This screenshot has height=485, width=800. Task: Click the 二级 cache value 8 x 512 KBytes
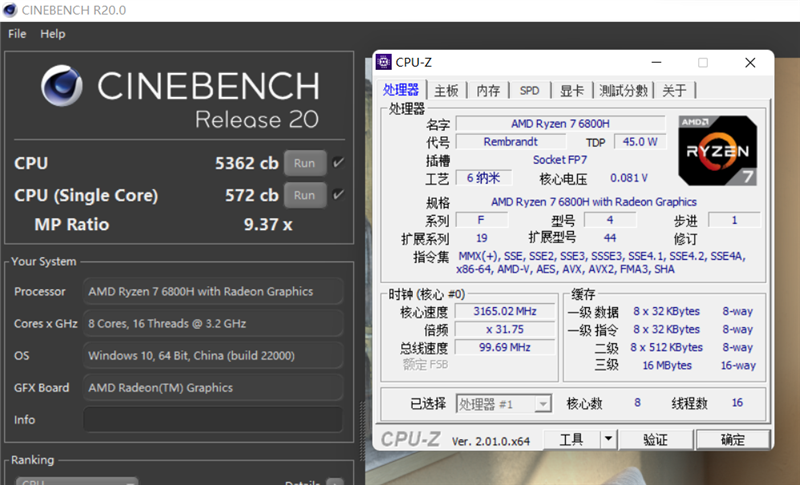(666, 347)
